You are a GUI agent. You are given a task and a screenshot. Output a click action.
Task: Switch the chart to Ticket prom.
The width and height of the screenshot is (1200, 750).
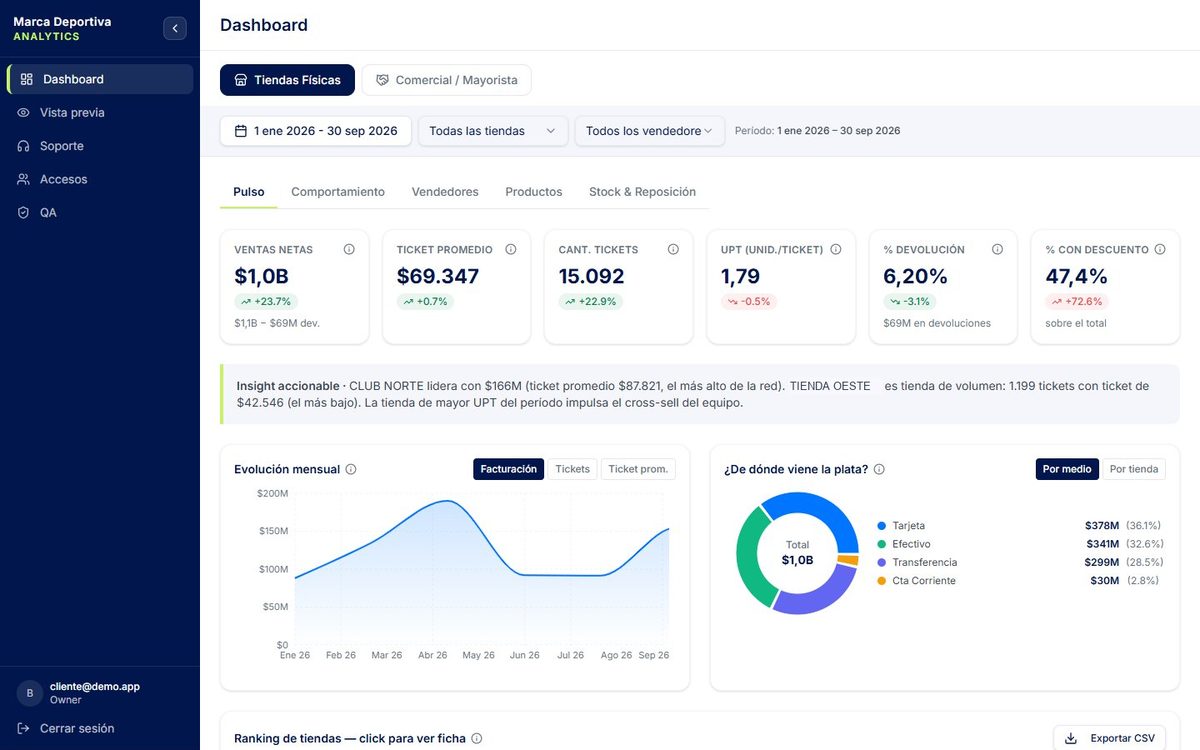pyautogui.click(x=638, y=469)
